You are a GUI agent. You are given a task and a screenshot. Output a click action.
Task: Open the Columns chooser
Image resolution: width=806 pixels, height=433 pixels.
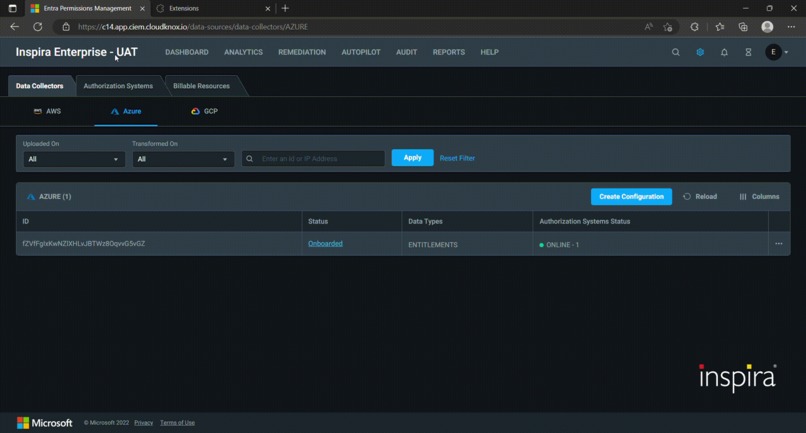pyautogui.click(x=759, y=196)
